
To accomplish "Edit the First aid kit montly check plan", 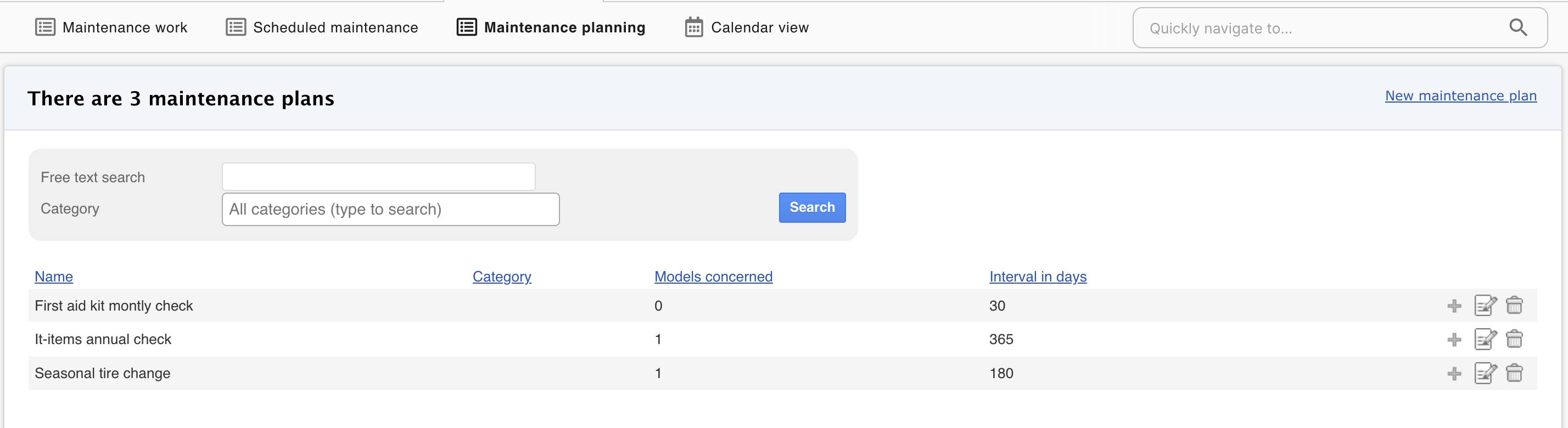I will click(x=1485, y=305).
